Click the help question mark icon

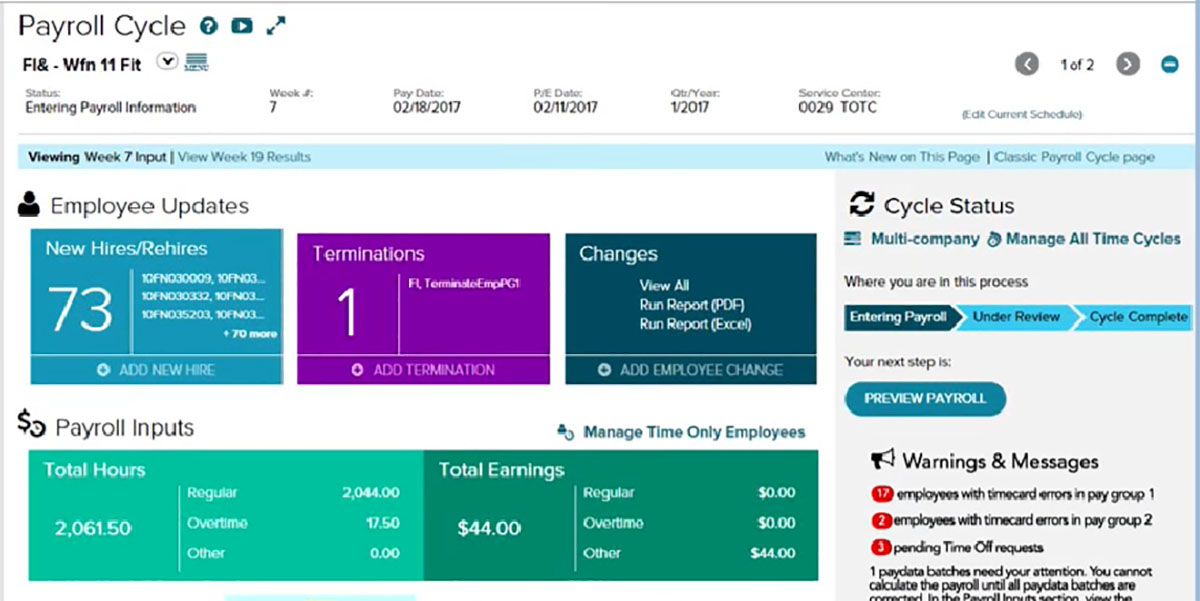point(209,27)
